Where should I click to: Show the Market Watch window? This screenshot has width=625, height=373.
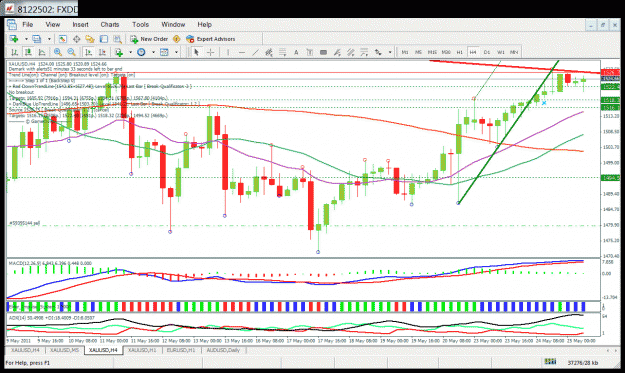[63, 39]
